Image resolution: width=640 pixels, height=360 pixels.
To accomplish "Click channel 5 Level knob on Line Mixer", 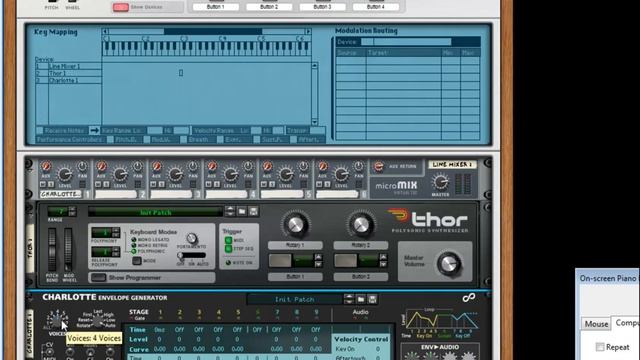I will tap(286, 174).
